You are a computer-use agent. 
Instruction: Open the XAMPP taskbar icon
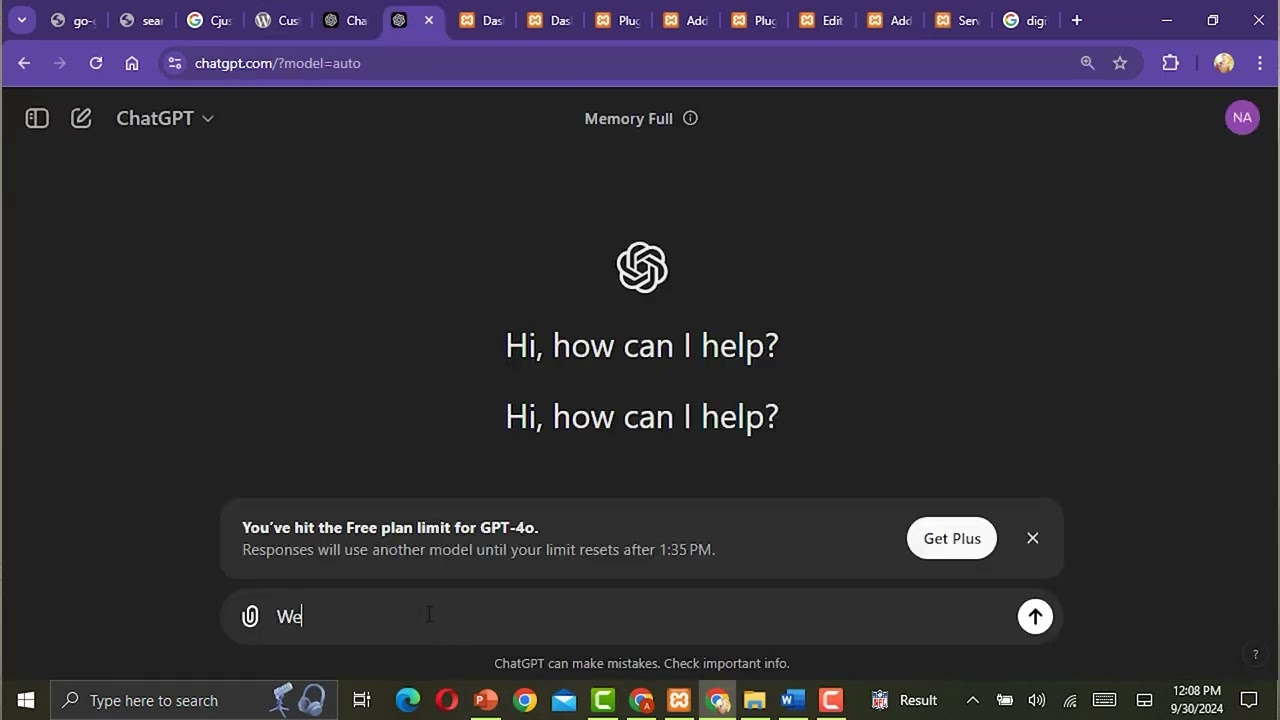[x=679, y=700]
